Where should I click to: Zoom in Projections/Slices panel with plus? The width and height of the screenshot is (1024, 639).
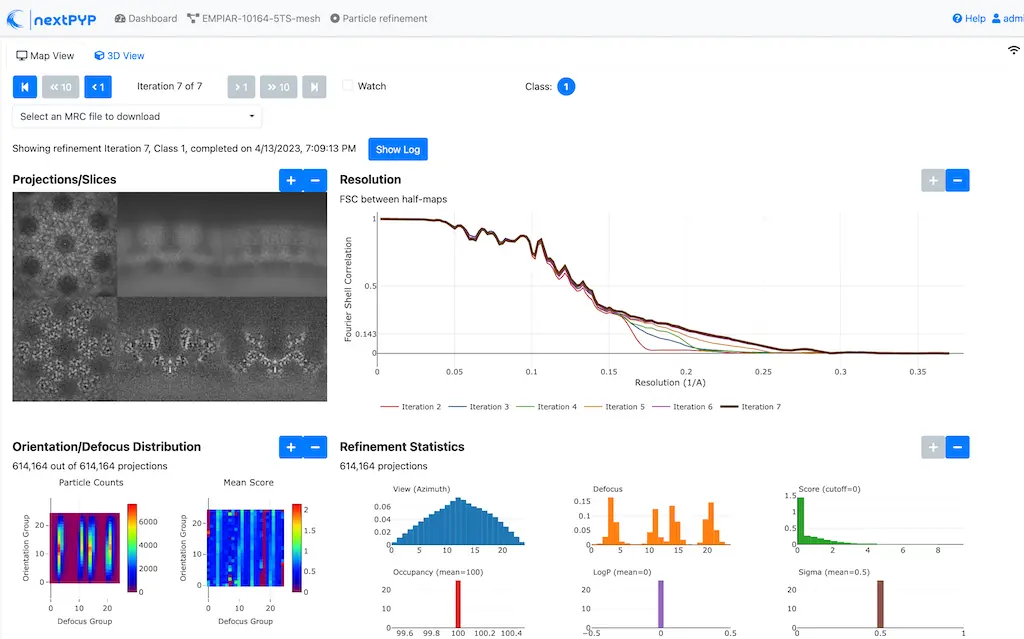click(291, 180)
